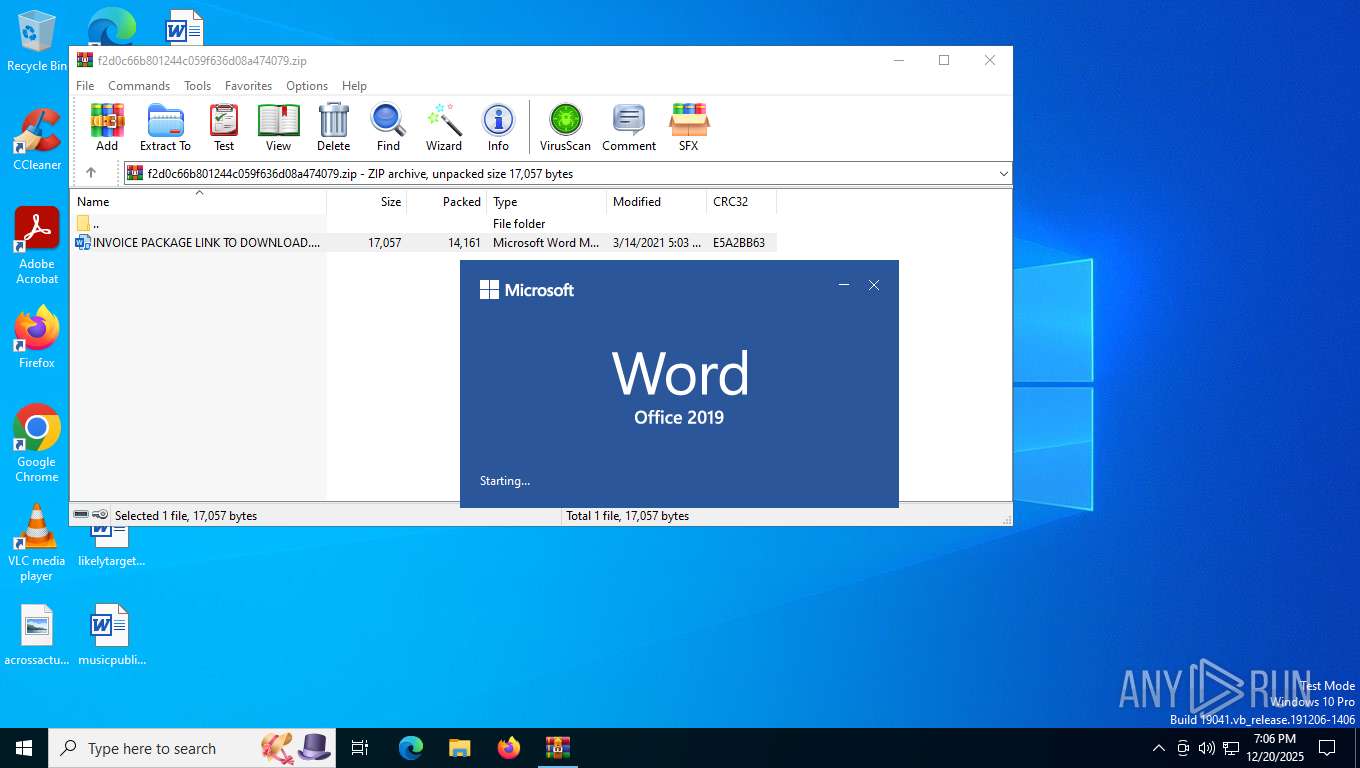This screenshot has width=1360, height=768.
Task: Select the musicpubli... Word document on desktop
Action: [111, 635]
